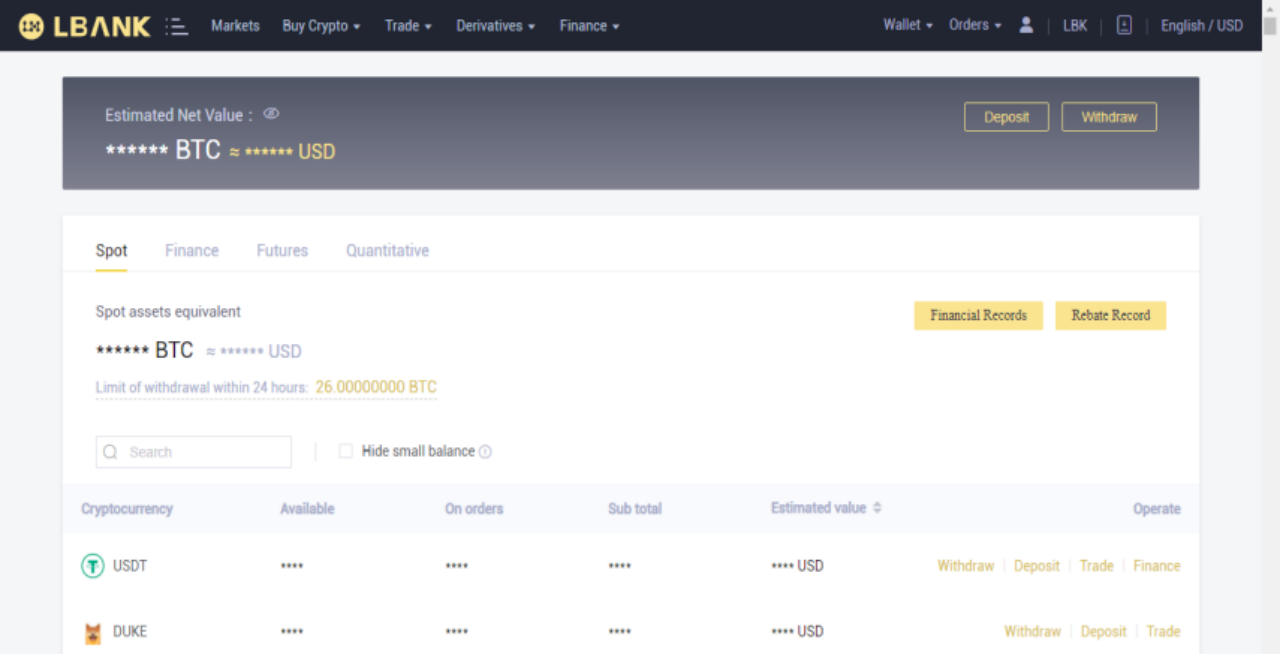Click the On orders column header
Image resolution: width=1280 pixels, height=654 pixels.
pyautogui.click(x=474, y=509)
